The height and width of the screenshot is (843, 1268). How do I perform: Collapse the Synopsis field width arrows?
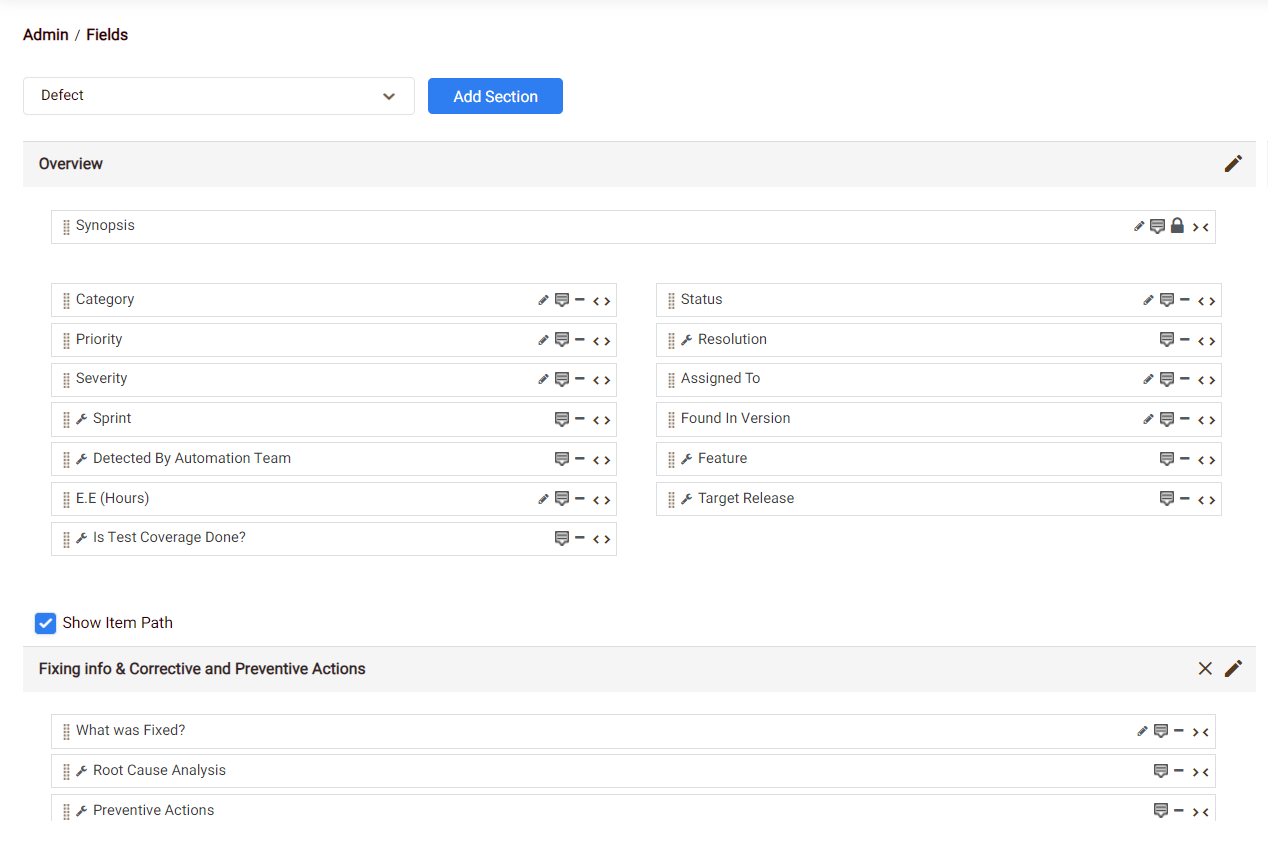tap(1201, 227)
